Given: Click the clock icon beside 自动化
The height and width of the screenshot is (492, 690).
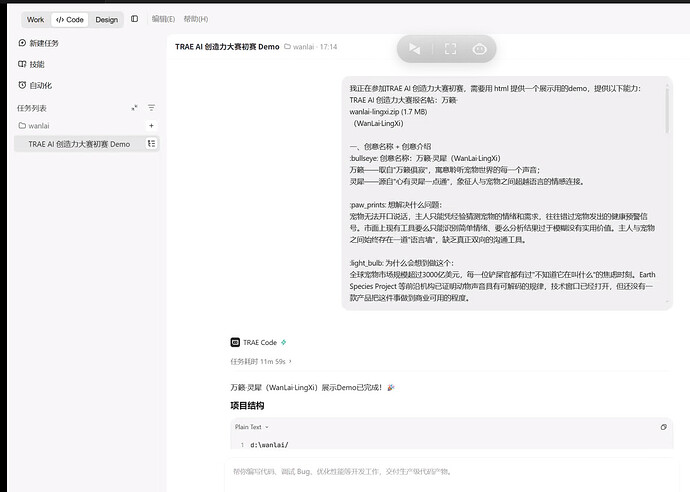Looking at the screenshot, I should pos(22,85).
